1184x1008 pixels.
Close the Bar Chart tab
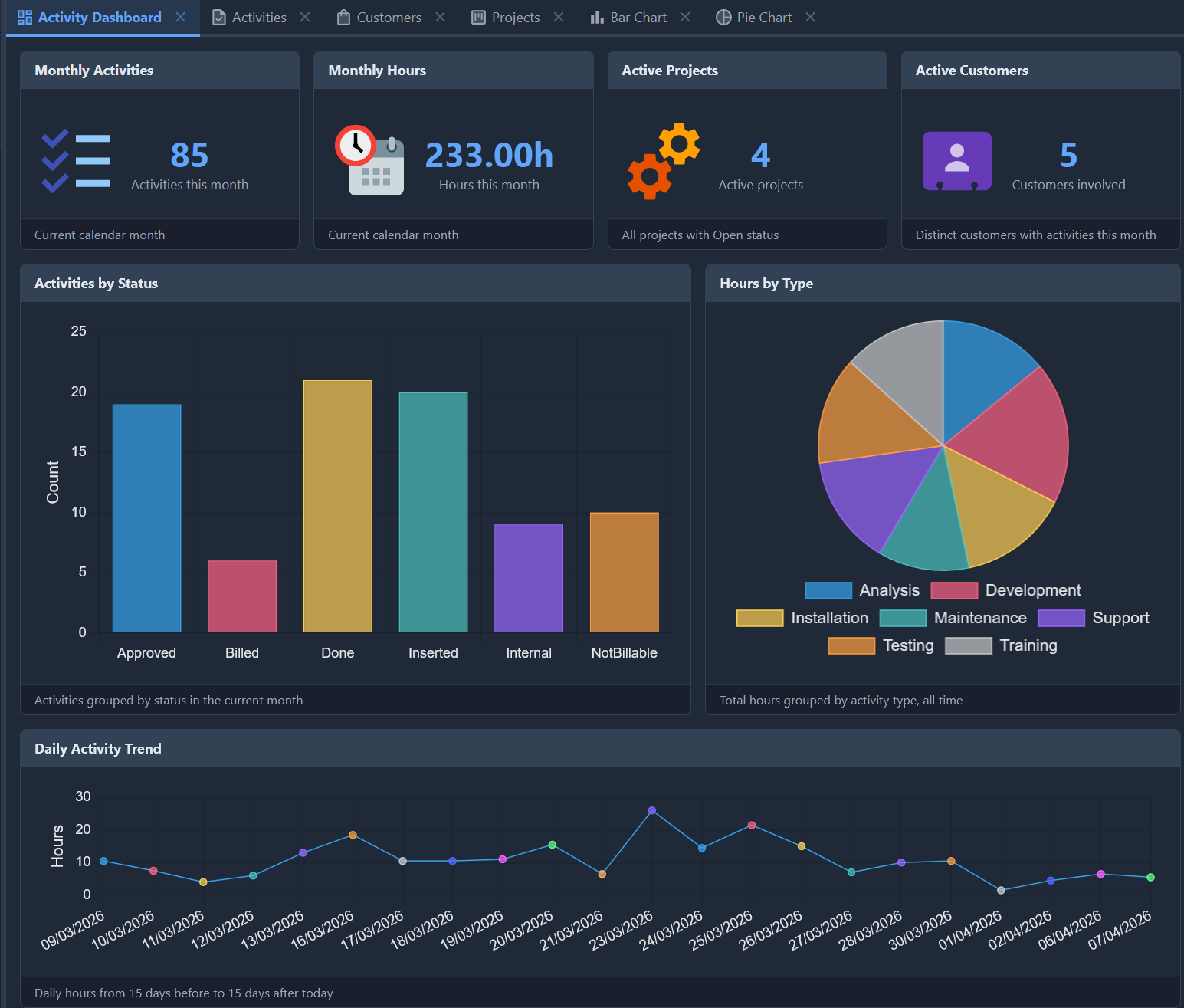(684, 16)
